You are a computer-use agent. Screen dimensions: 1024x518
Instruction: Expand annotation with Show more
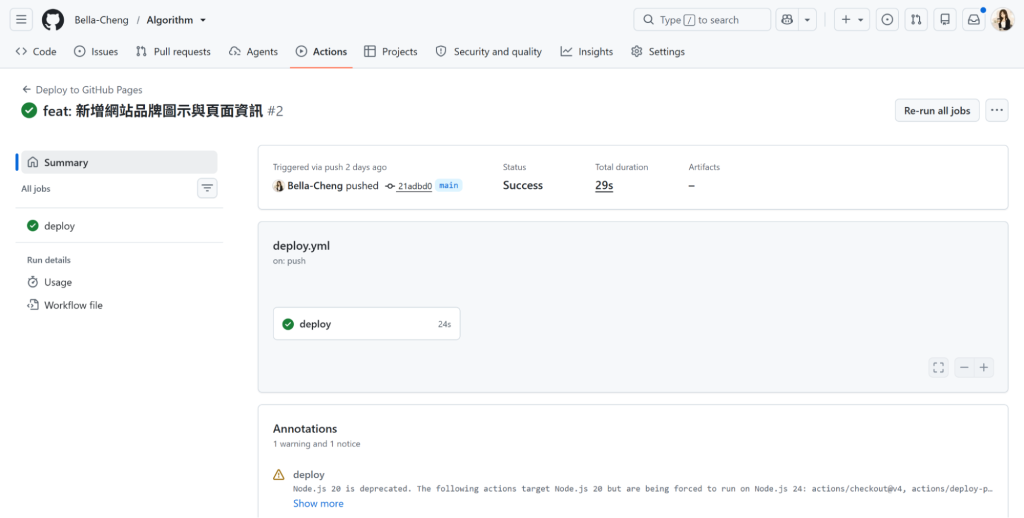tap(318, 504)
